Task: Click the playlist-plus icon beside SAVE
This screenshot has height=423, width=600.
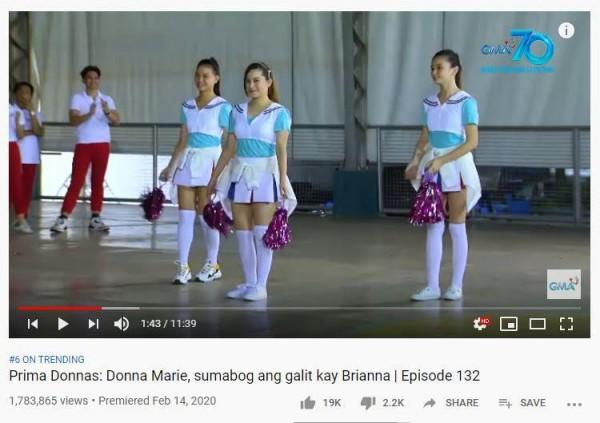Action: tap(505, 403)
